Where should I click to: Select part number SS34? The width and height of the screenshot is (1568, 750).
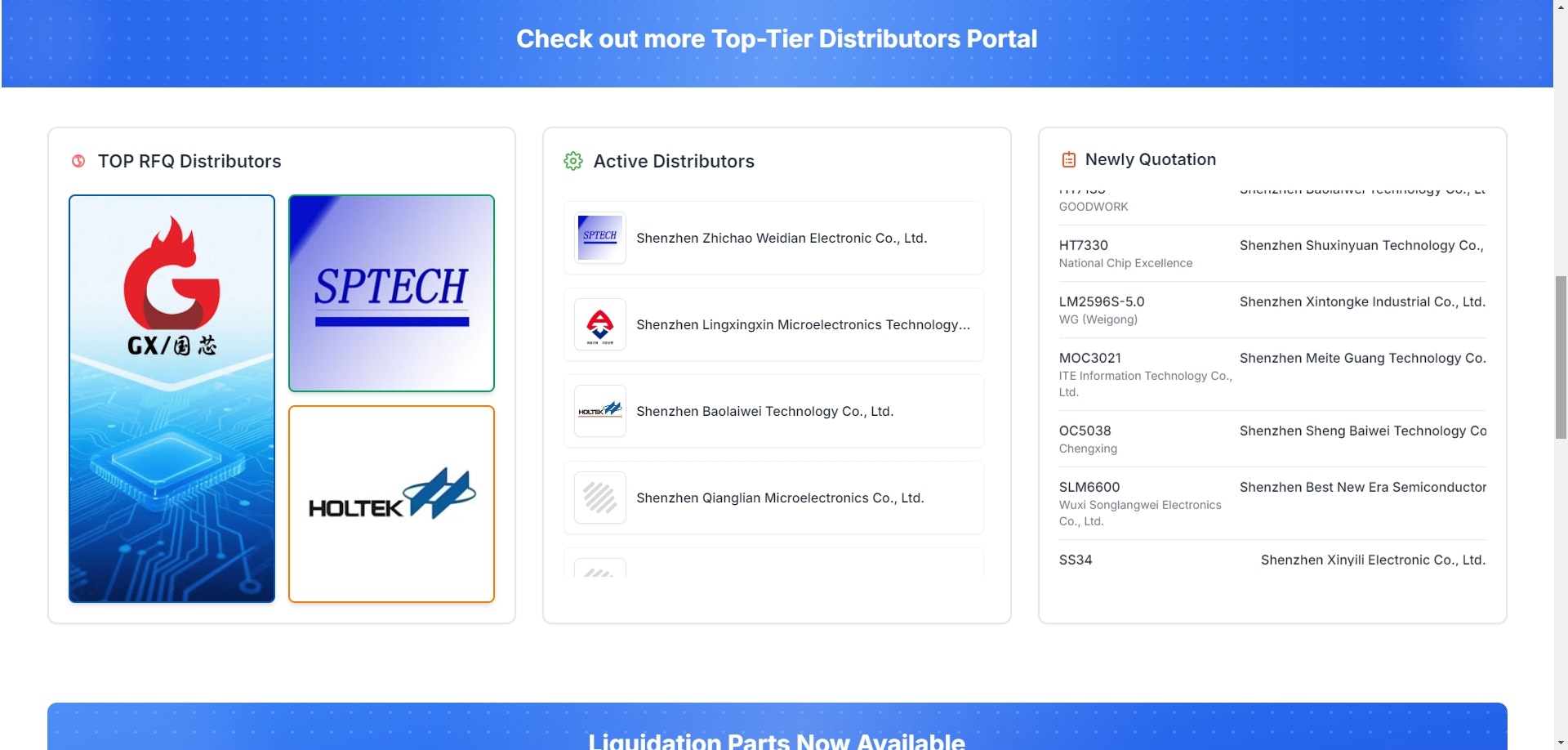click(1076, 560)
